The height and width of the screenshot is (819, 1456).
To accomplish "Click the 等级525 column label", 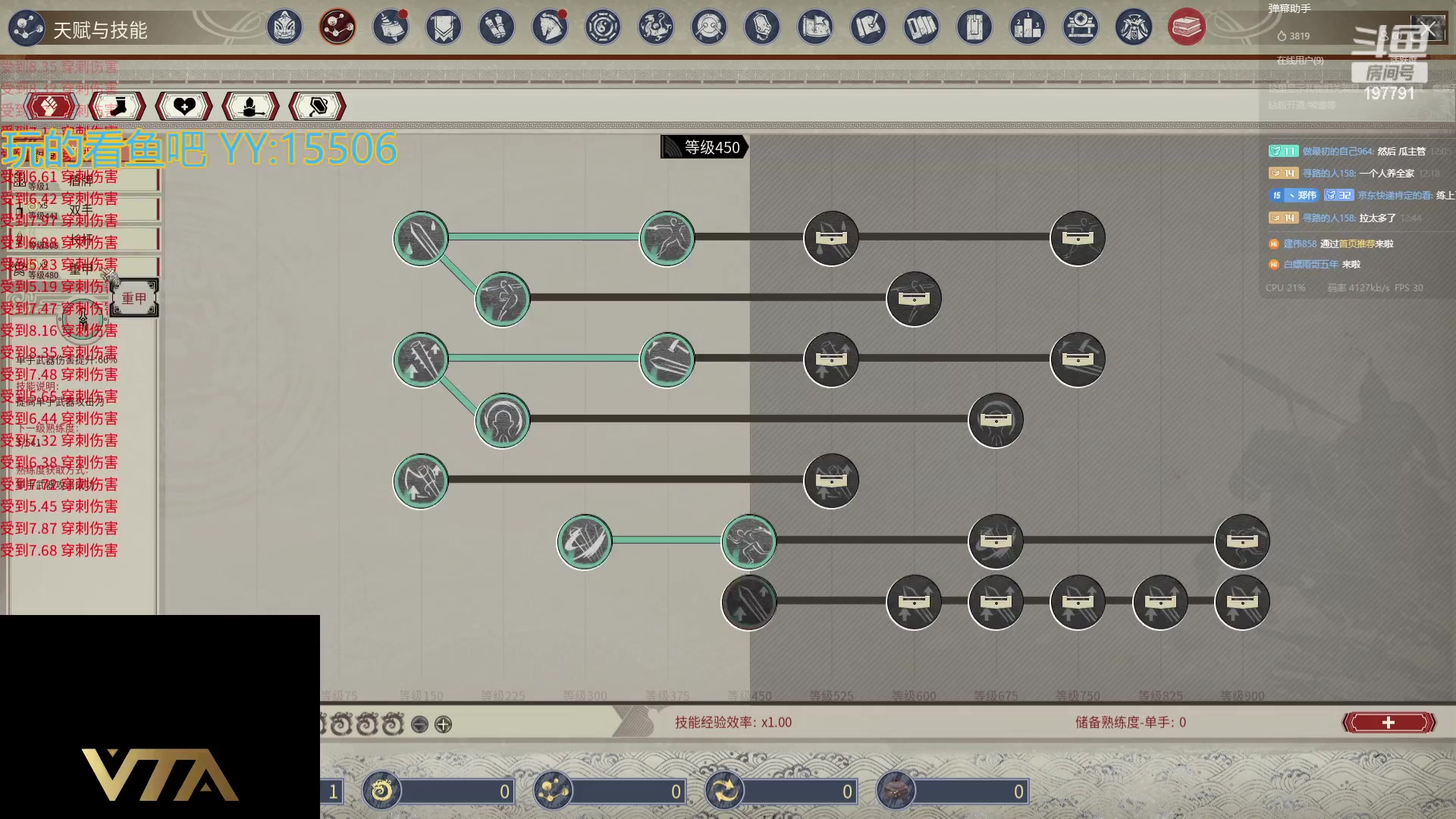I will 831,695.
